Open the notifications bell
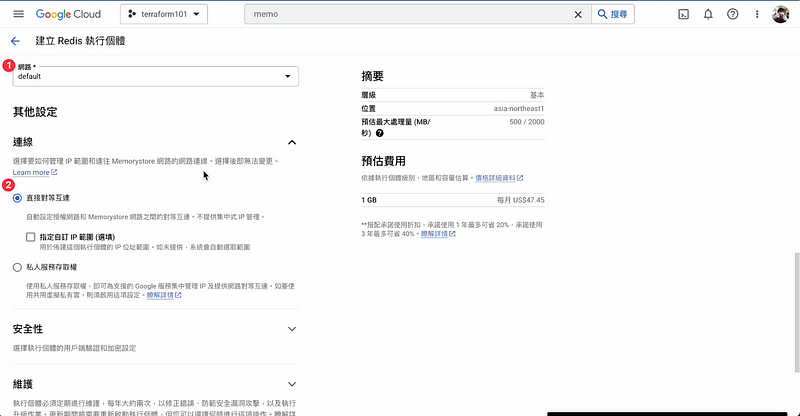The image size is (800, 416). tap(708, 14)
